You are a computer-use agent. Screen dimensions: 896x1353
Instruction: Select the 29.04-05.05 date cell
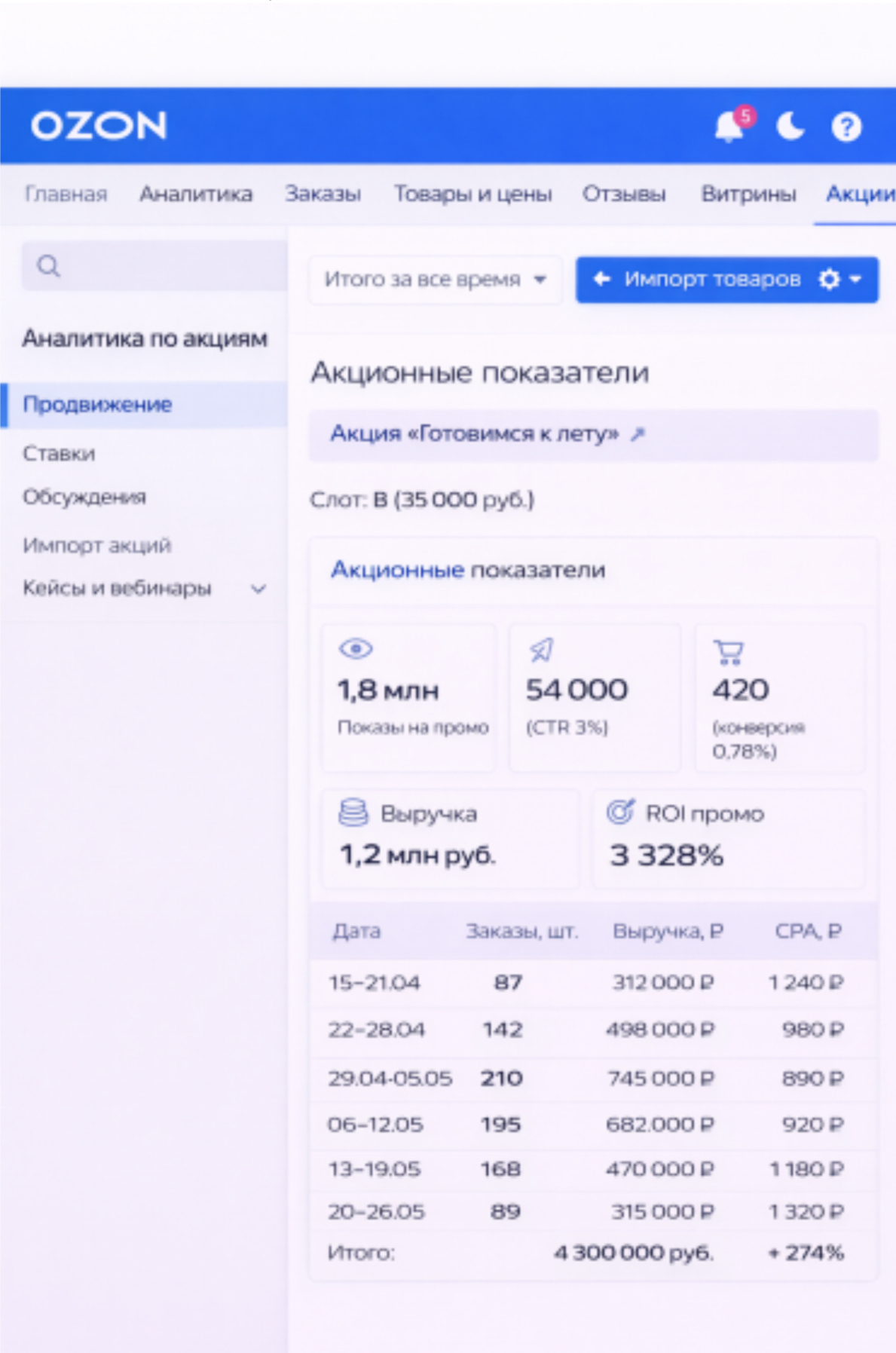tap(390, 1079)
